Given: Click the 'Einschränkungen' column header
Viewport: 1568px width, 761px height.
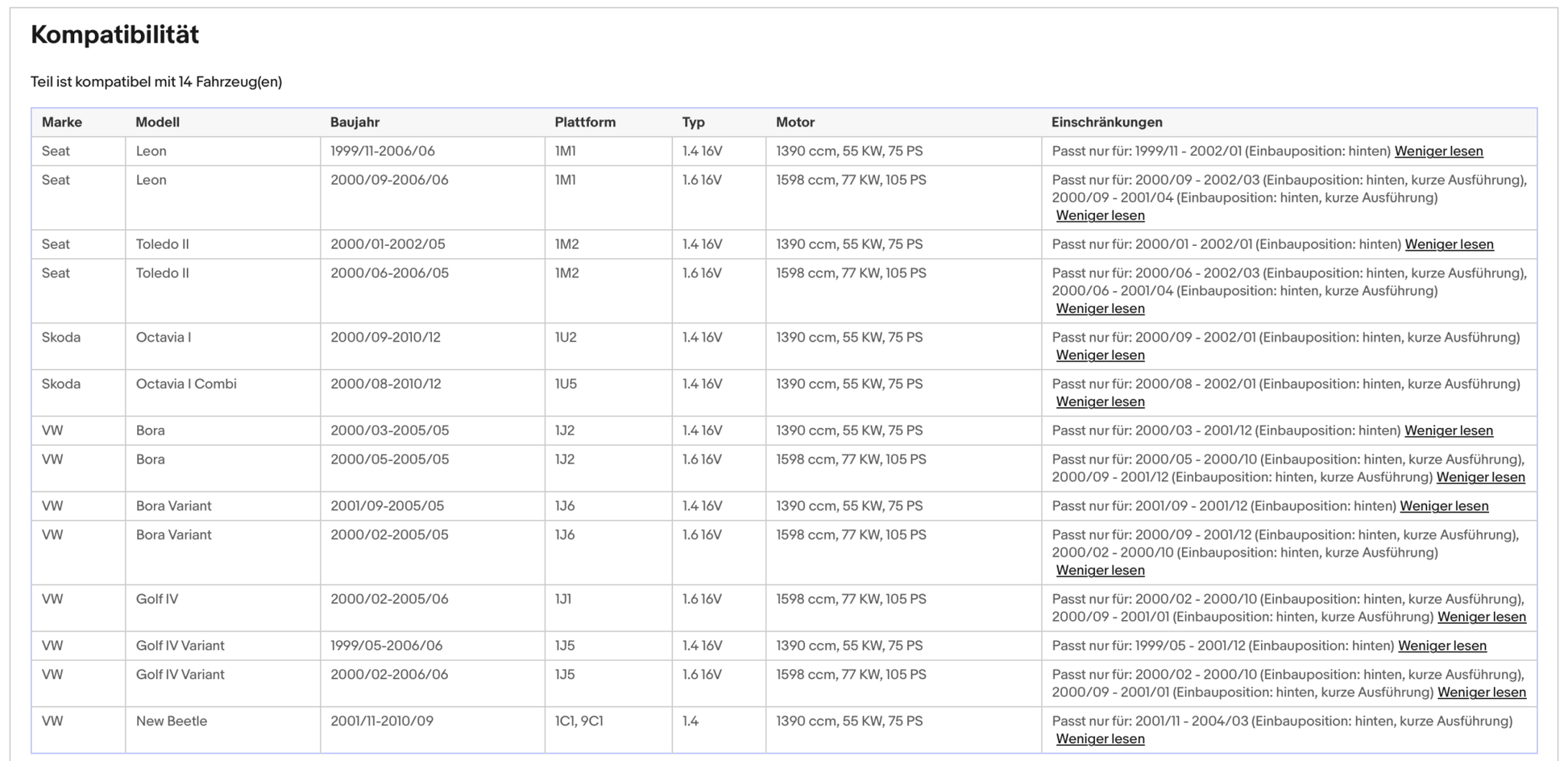Looking at the screenshot, I should [x=1106, y=123].
